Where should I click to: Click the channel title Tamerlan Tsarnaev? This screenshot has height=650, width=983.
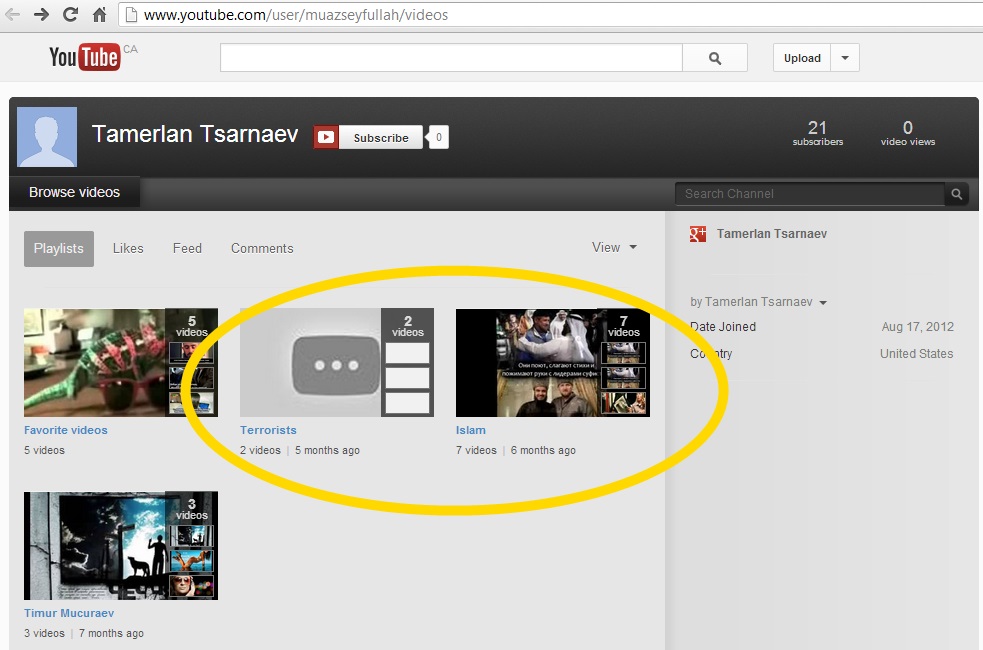[195, 134]
